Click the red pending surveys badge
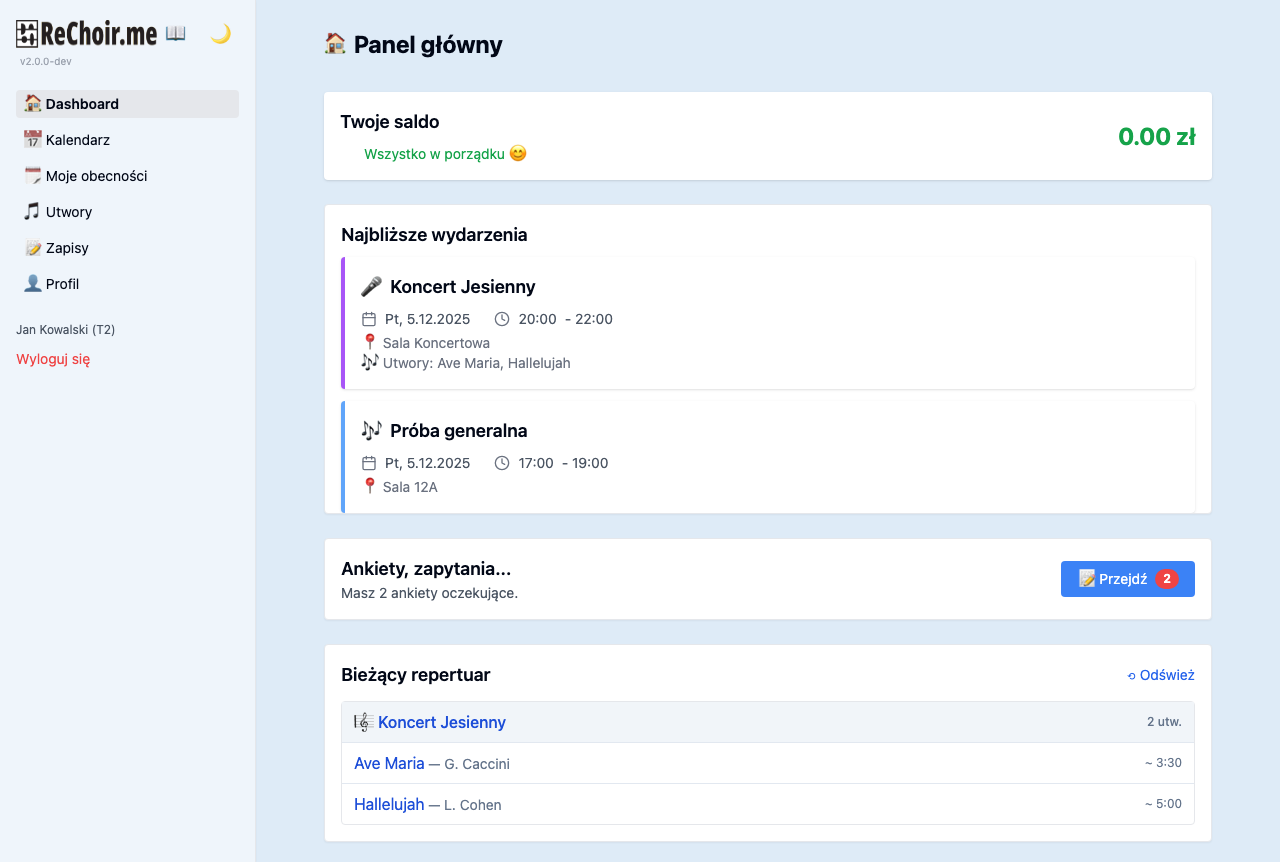1280x862 pixels. [x=1166, y=579]
